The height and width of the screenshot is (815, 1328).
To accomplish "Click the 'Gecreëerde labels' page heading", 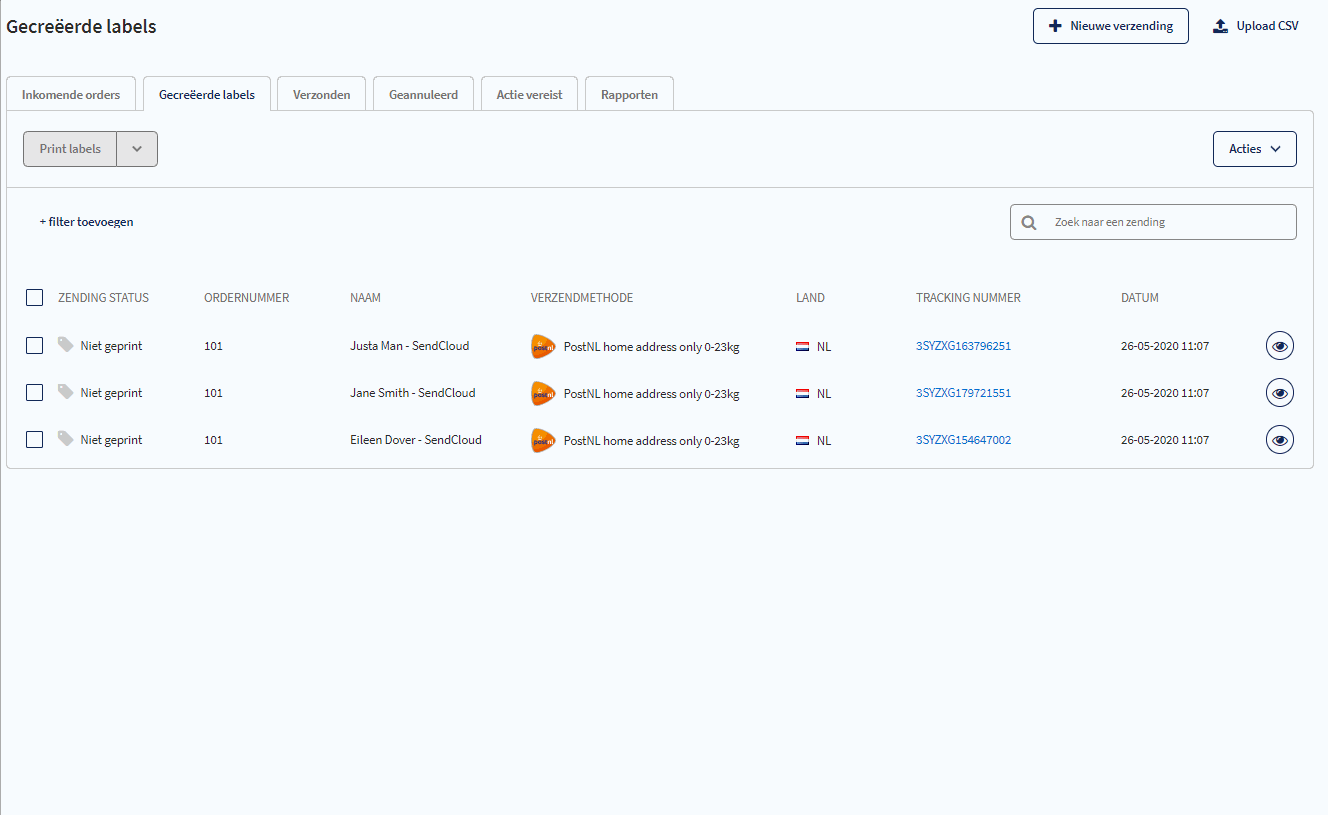I will (x=82, y=27).
